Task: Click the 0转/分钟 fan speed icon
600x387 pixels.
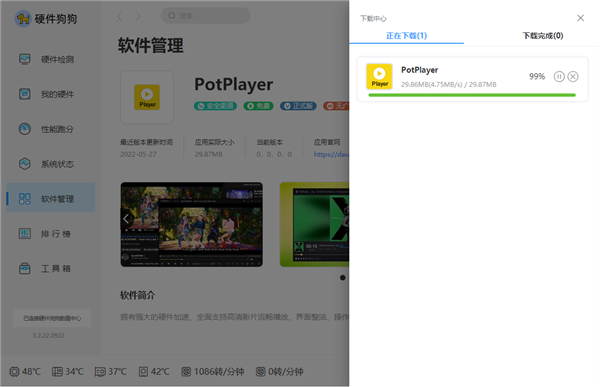Action: [x=260, y=372]
